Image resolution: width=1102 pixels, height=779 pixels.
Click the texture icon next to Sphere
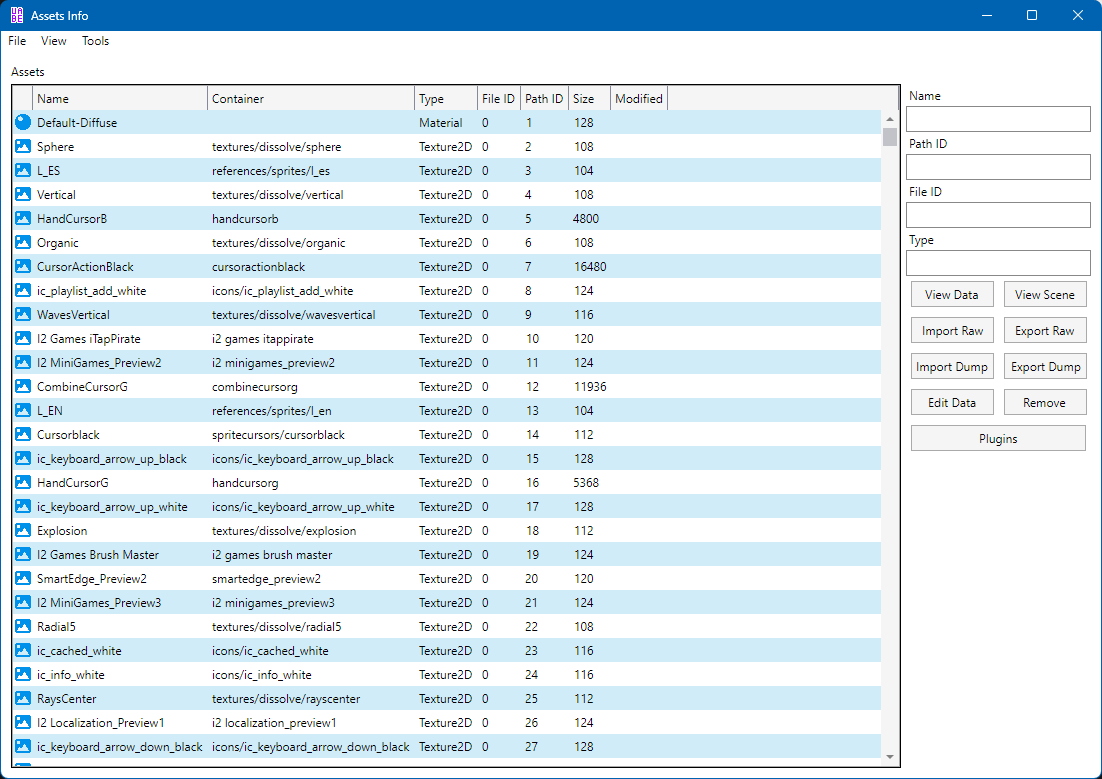coord(23,146)
